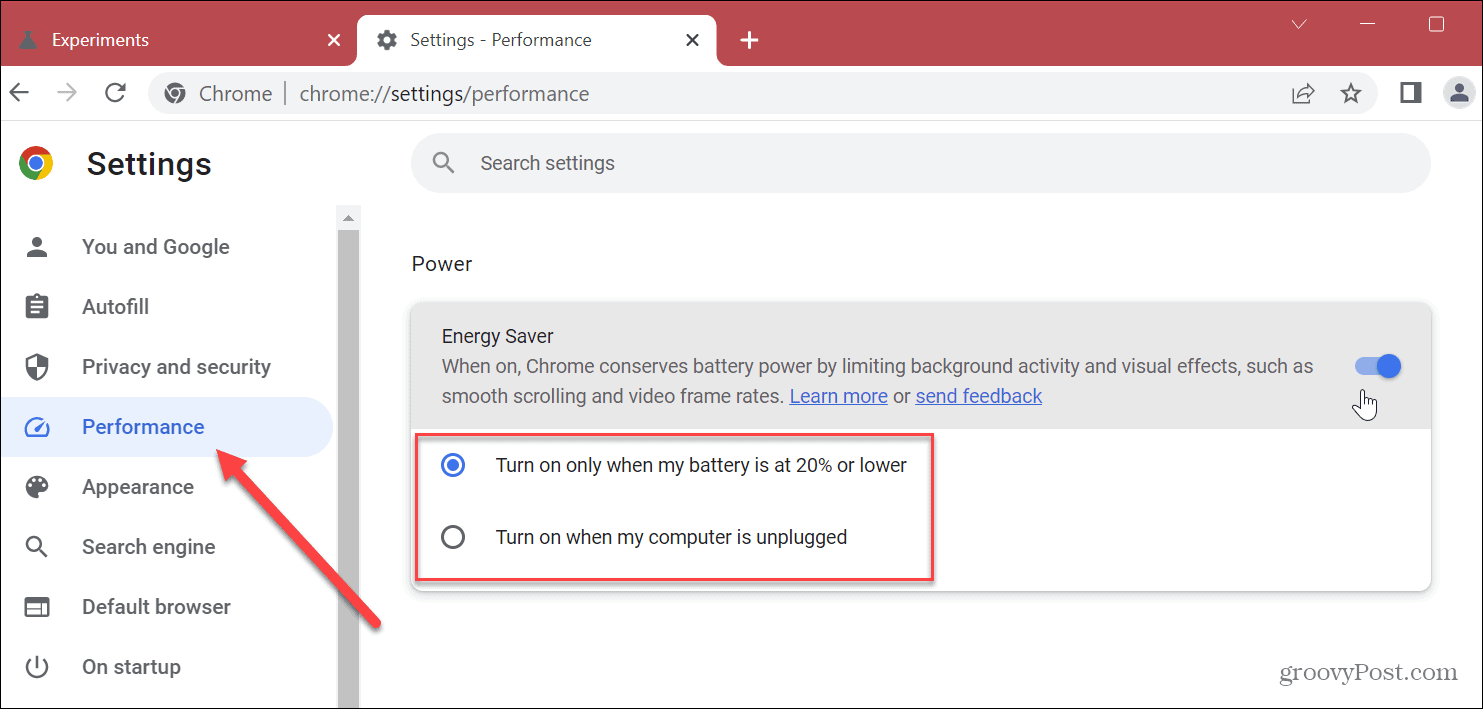This screenshot has width=1483, height=709.
Task: Open the Learn more link
Action: (x=838, y=396)
